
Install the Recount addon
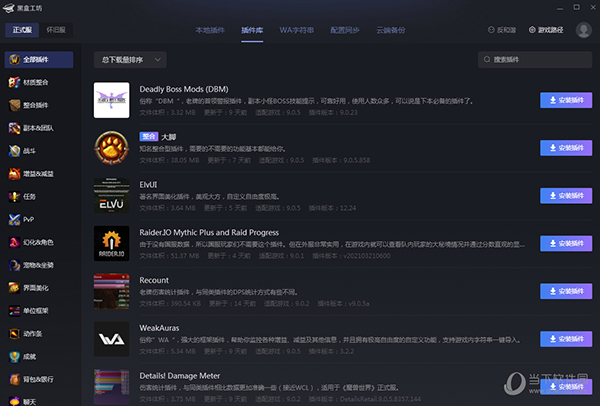[x=566, y=291]
